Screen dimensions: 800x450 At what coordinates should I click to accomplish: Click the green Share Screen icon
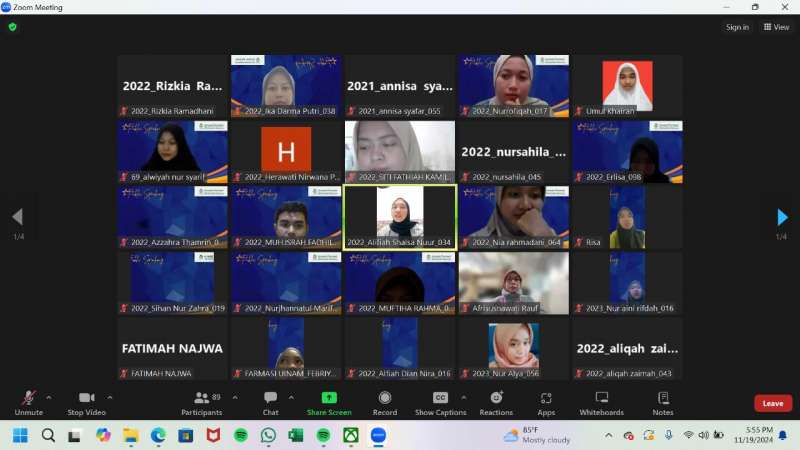[x=329, y=398]
